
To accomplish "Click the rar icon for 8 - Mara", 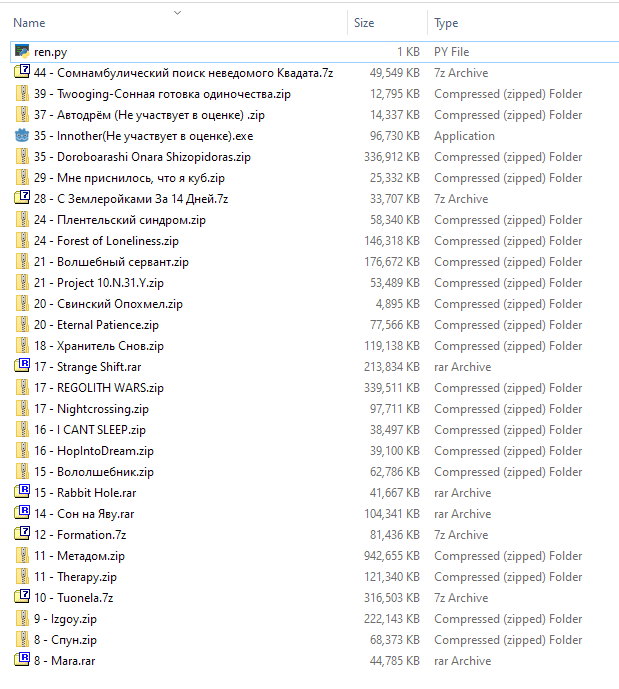I will click(x=22, y=660).
